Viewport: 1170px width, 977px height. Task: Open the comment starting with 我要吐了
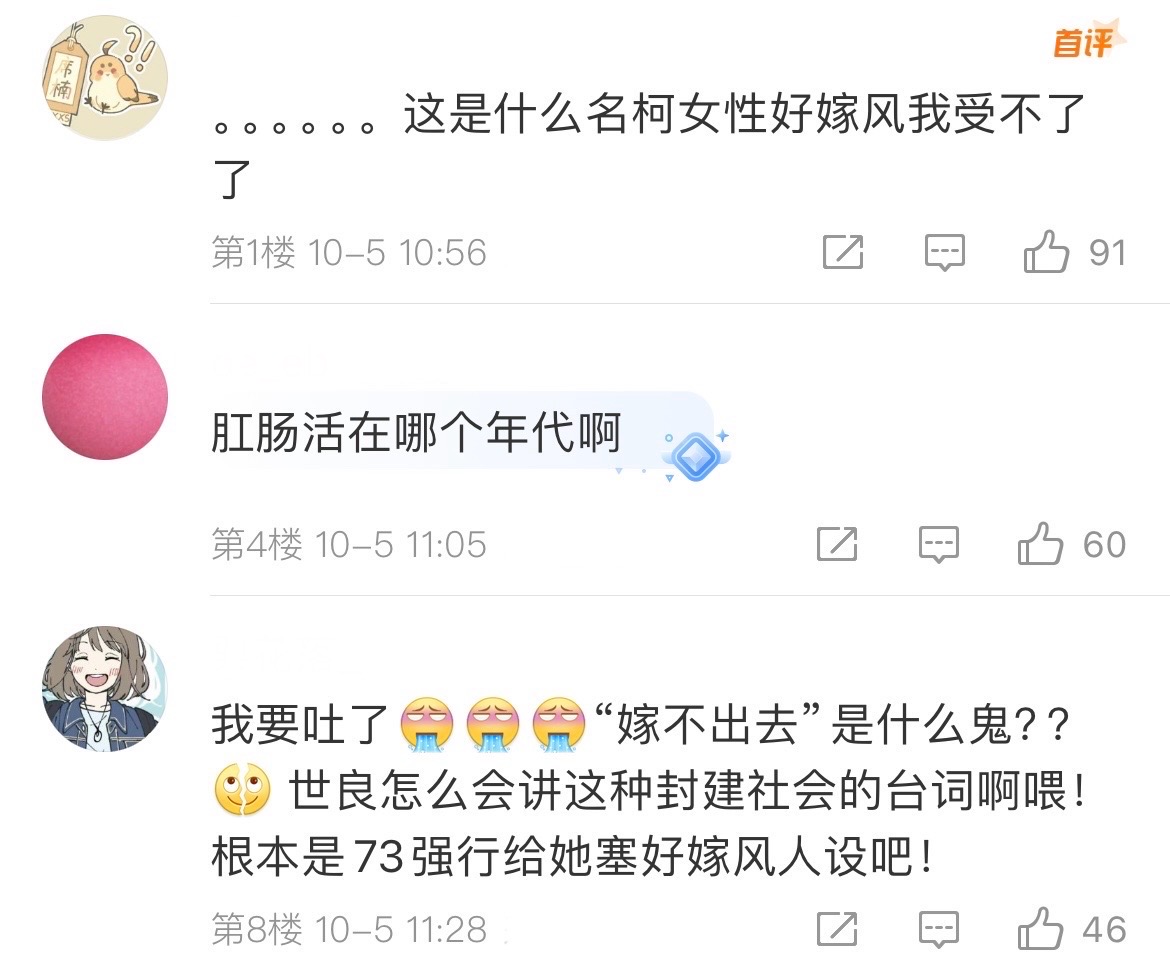pos(648,791)
